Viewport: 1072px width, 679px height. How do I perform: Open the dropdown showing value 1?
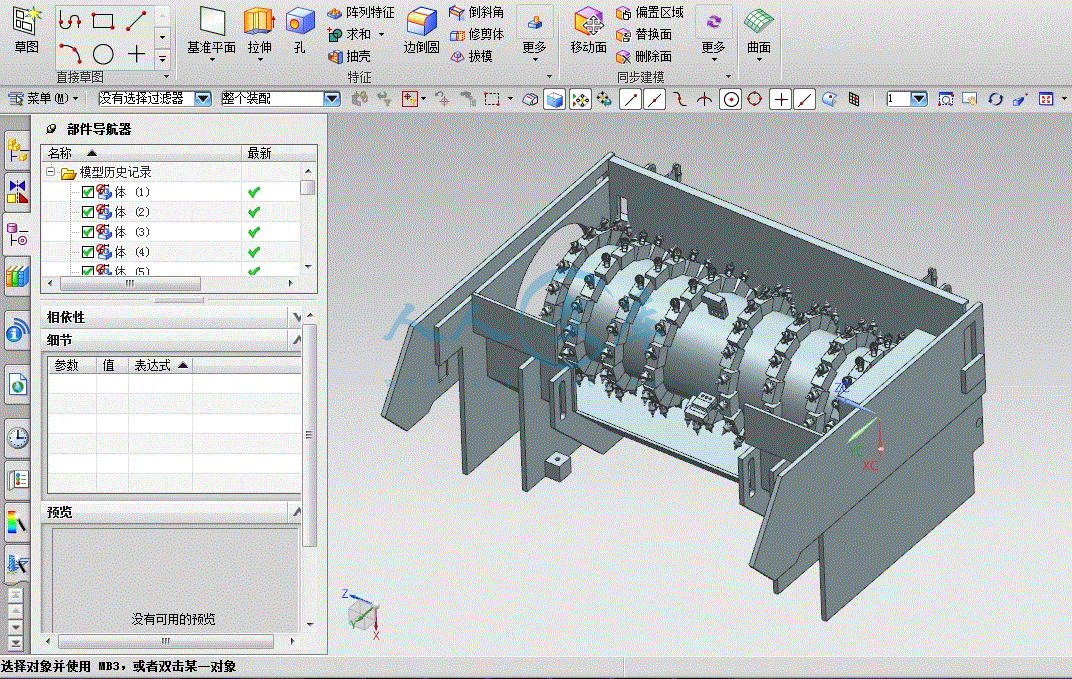[x=919, y=99]
